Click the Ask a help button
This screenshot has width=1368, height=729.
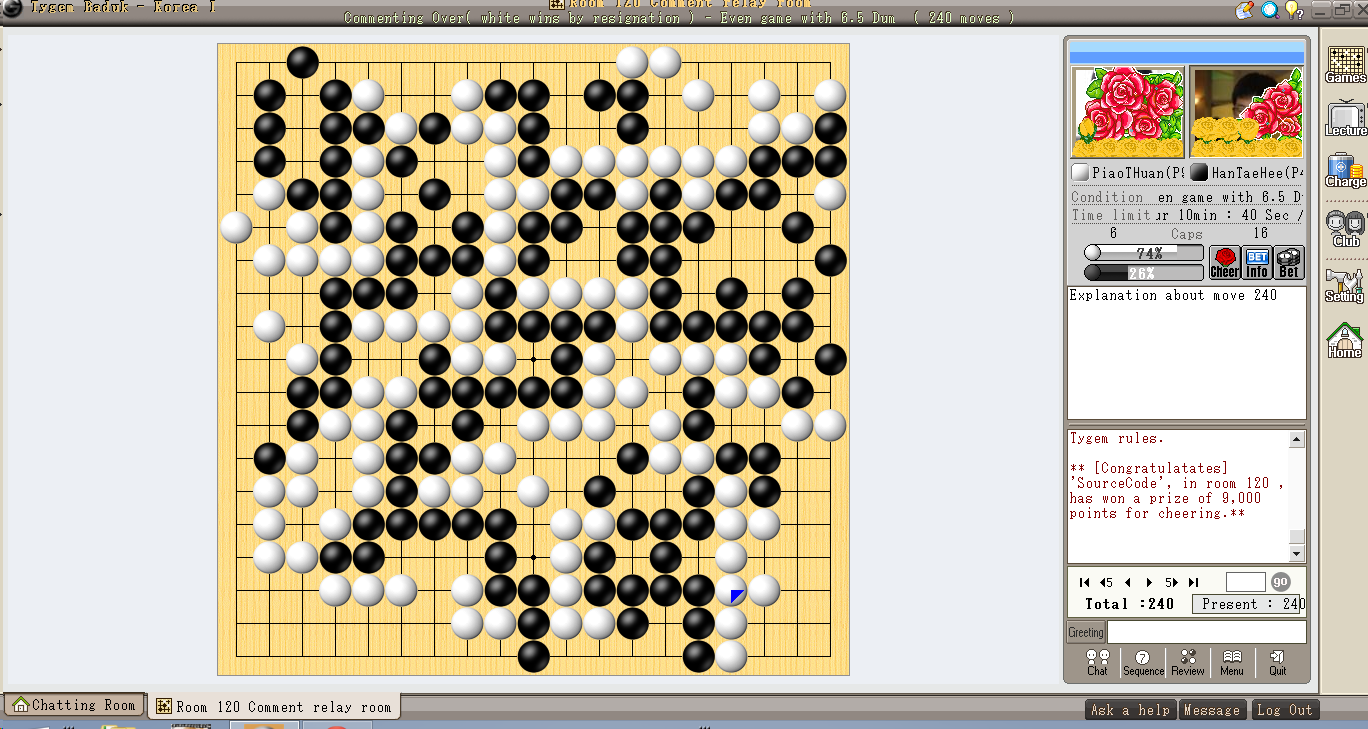click(x=1130, y=710)
